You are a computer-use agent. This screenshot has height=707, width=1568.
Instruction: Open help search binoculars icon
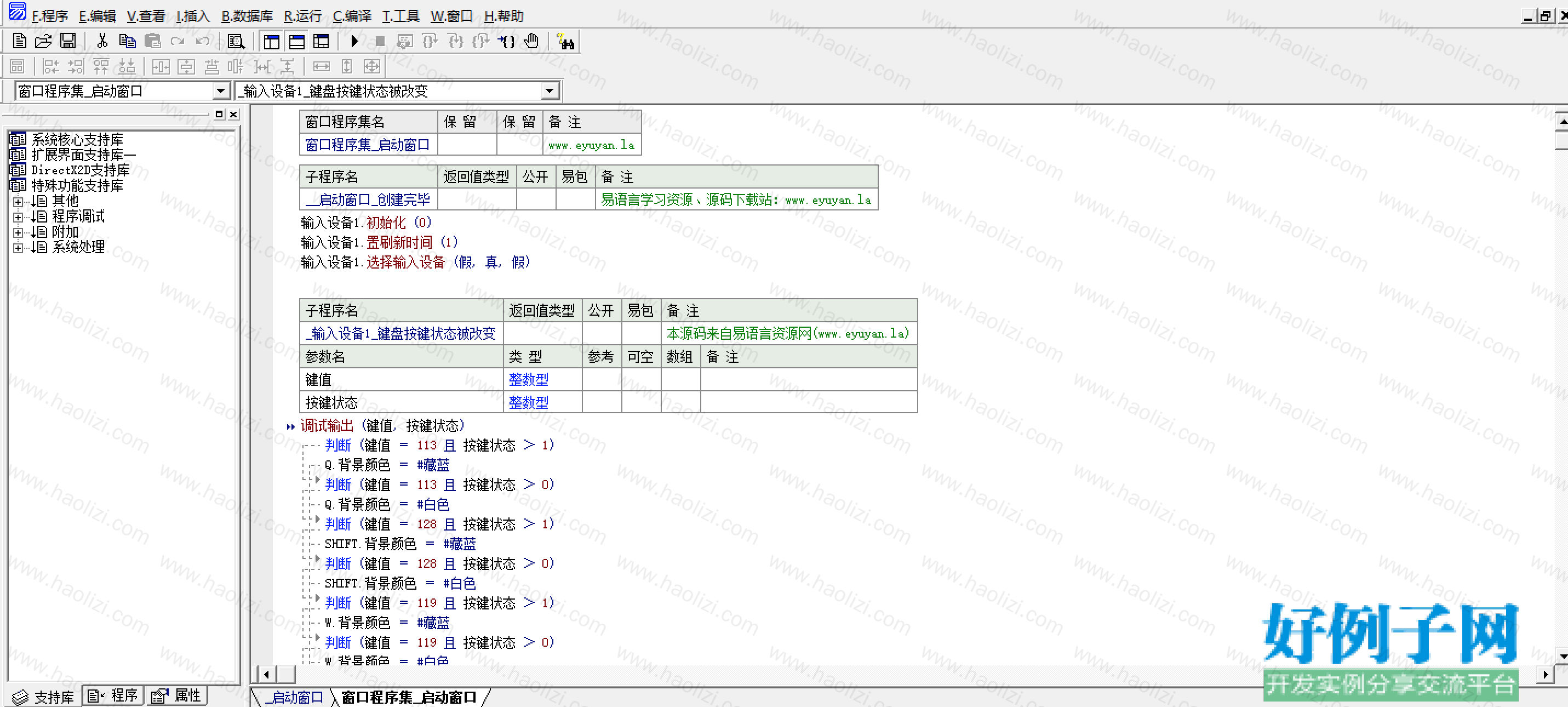click(x=565, y=42)
